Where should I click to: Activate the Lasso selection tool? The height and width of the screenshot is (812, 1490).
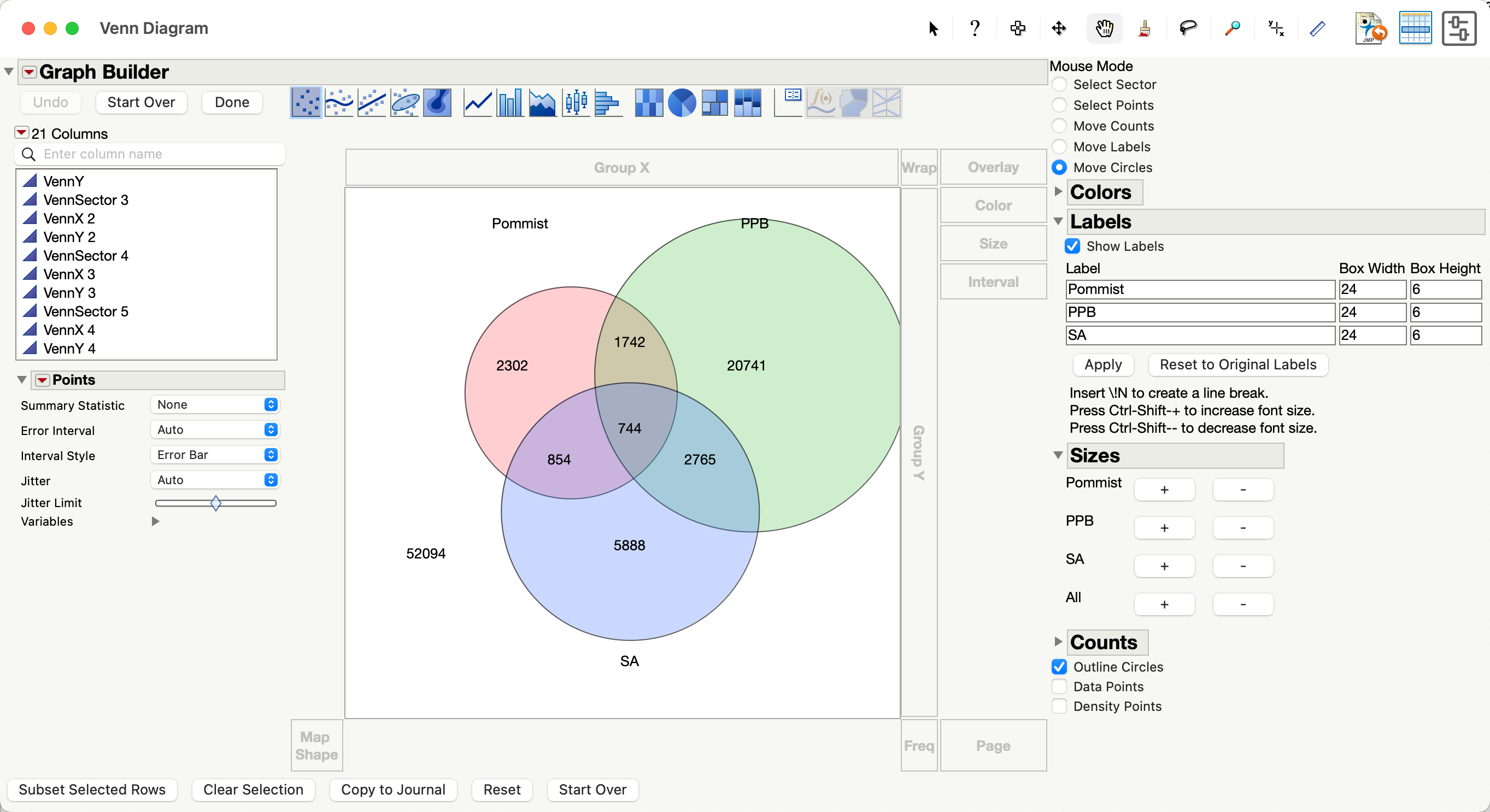click(1188, 28)
